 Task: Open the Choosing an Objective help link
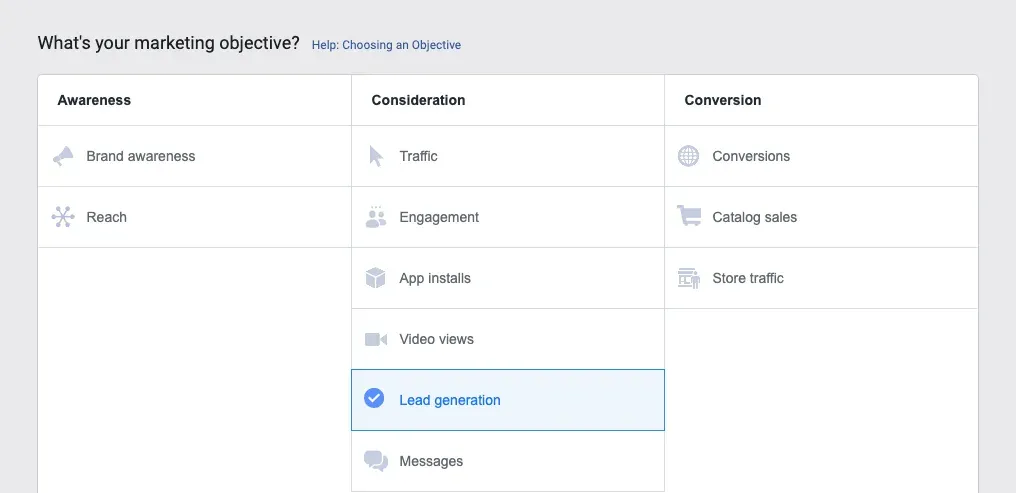[386, 45]
